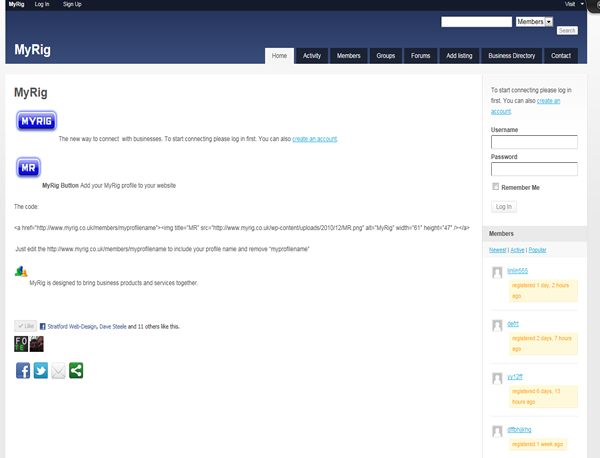This screenshot has width=600, height=458.
Task: Focus the header search field
Action: 476,22
